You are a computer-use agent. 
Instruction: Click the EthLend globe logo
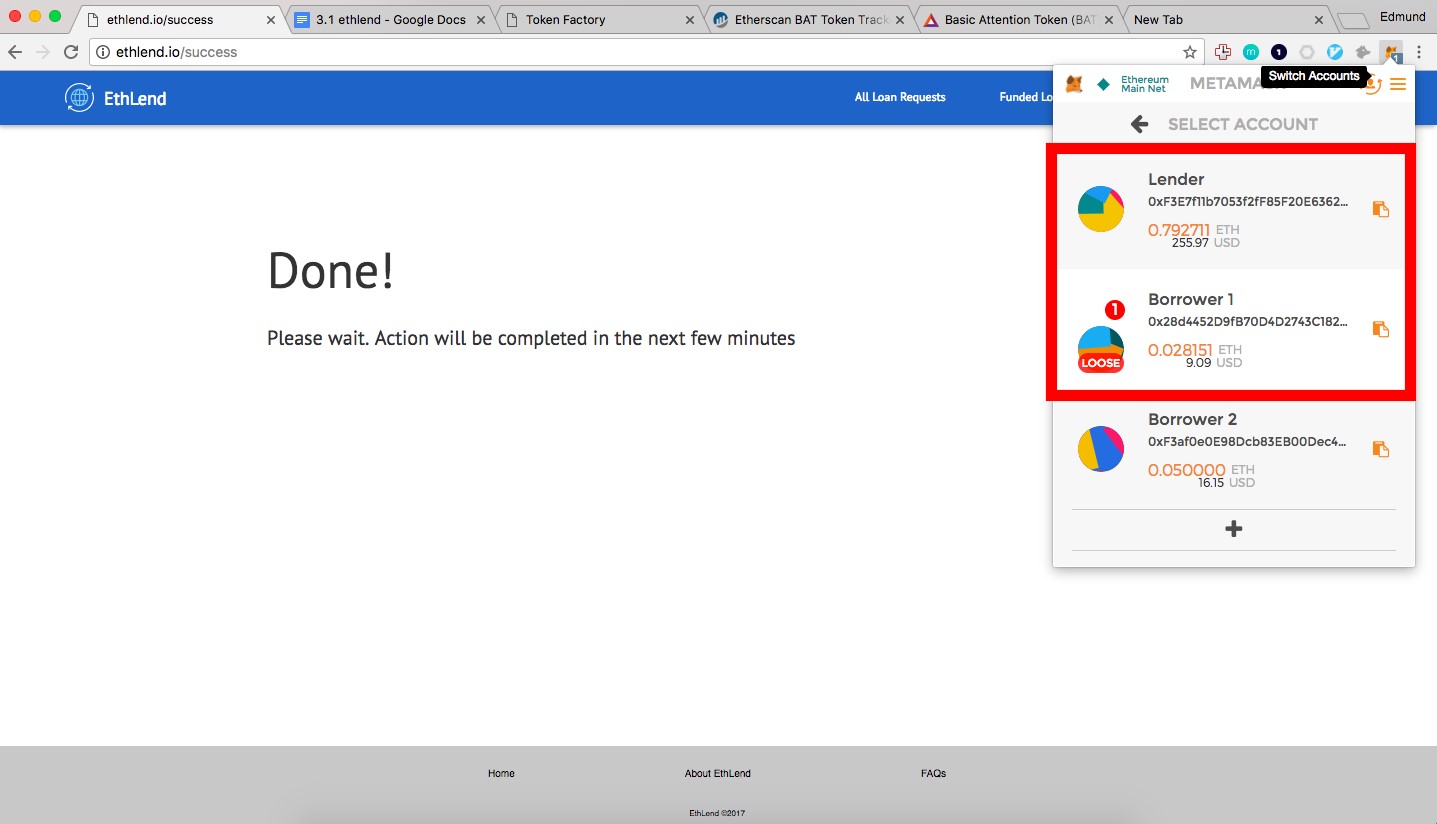pos(80,98)
